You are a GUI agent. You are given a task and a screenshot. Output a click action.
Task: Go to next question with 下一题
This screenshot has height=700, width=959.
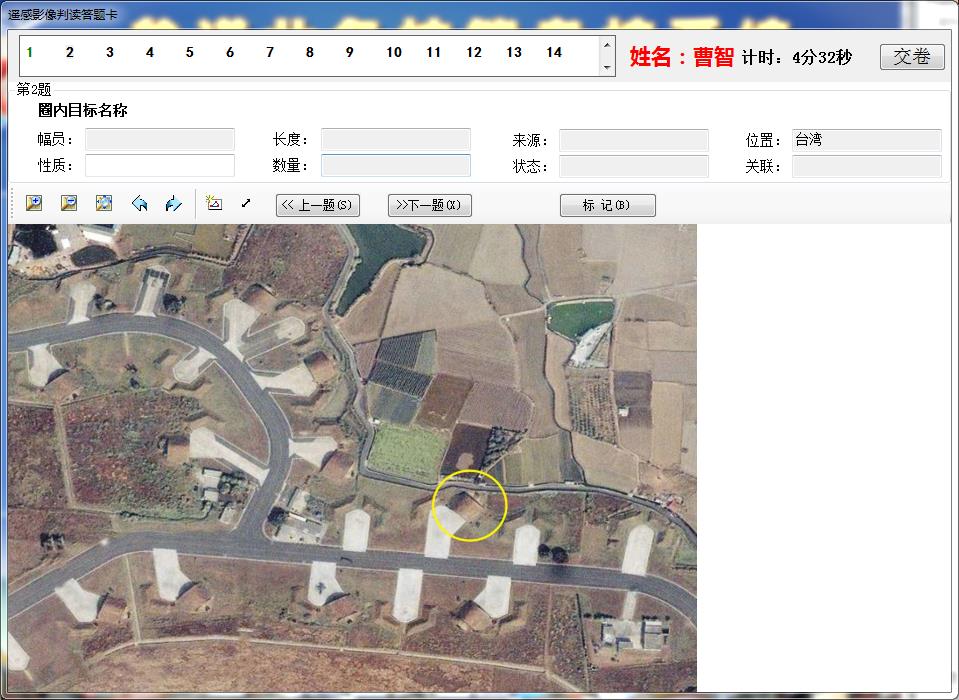point(429,205)
